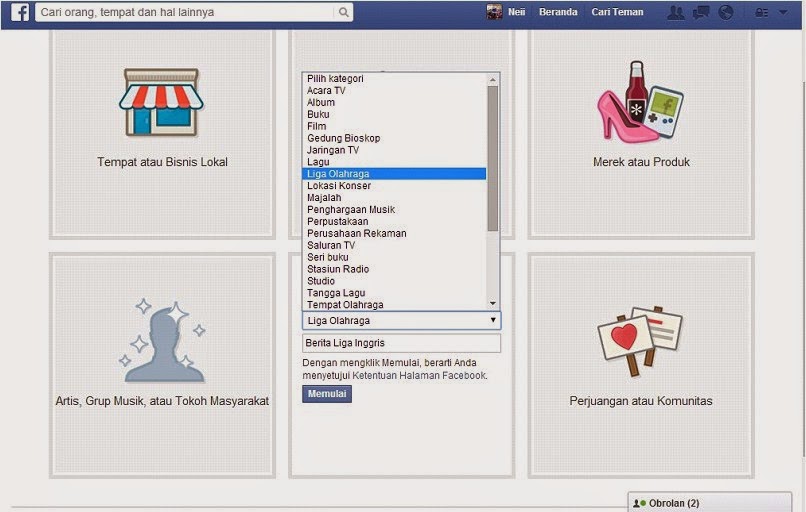Click the Berita Liga Inggris name field
The image size is (806, 512).
tap(401, 343)
